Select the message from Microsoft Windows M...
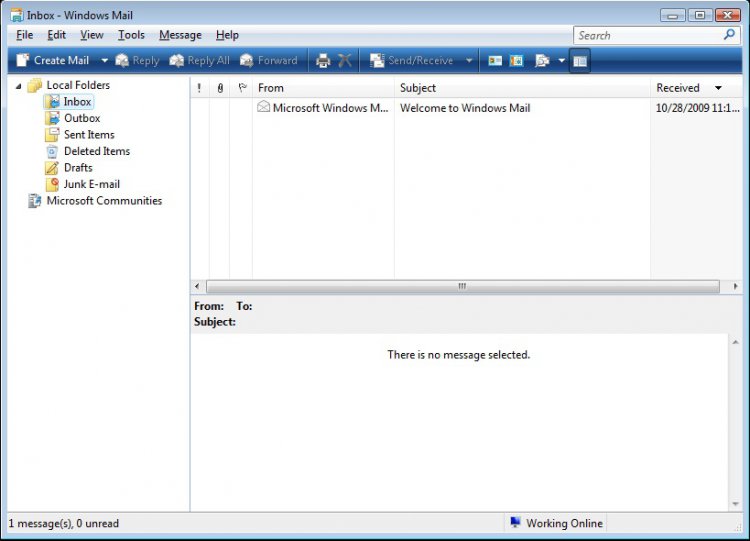Viewport: 750px width, 541px height. pos(330,108)
